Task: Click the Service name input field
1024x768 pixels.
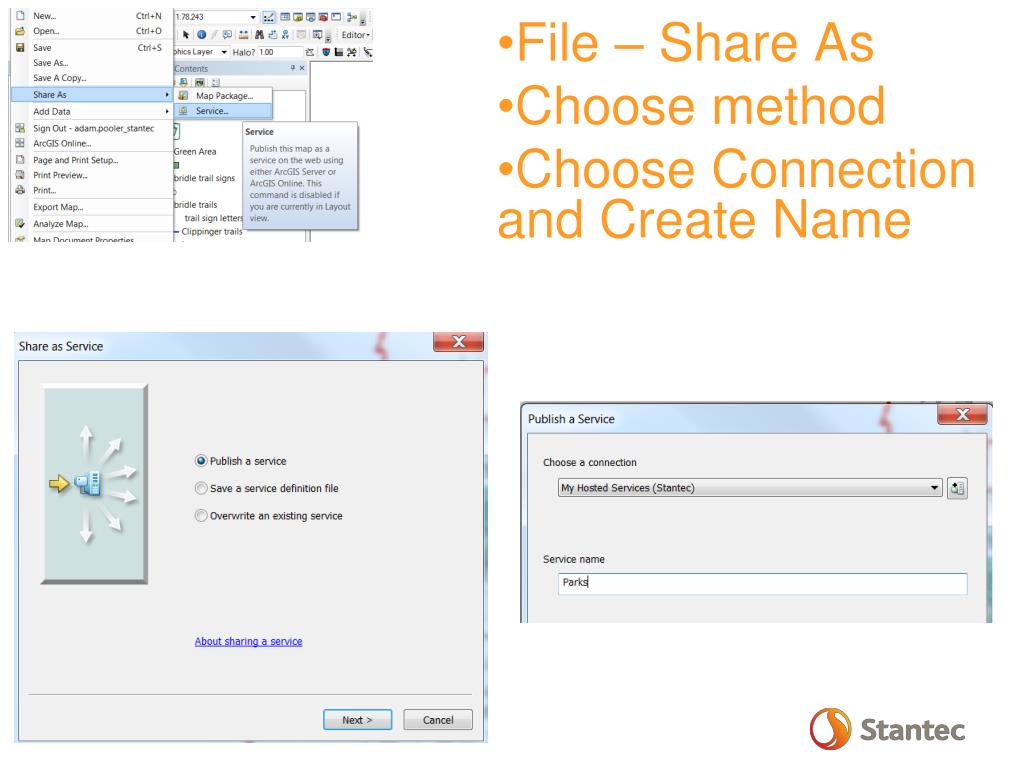Action: tap(762, 583)
